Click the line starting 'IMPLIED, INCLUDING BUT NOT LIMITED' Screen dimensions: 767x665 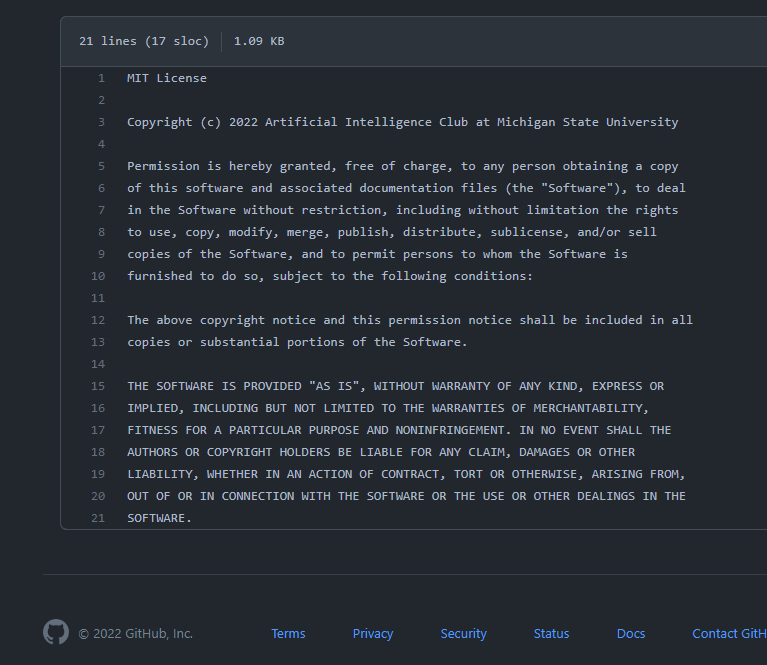coord(388,408)
